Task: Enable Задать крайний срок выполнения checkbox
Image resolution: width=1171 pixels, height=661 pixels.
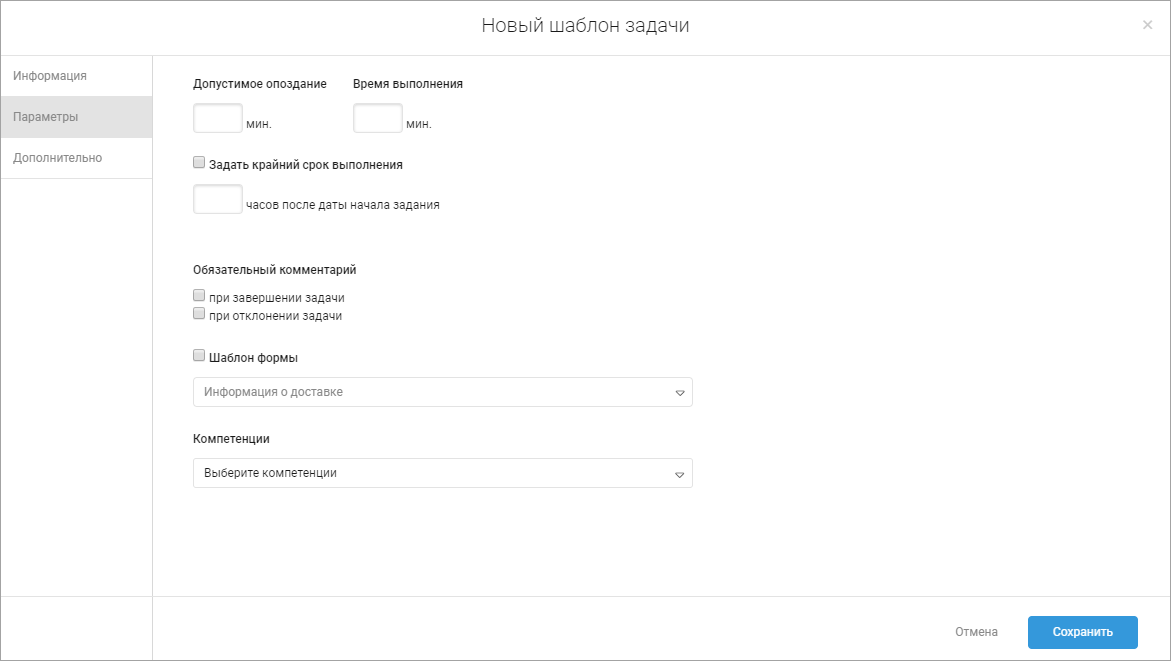Action: tap(199, 163)
